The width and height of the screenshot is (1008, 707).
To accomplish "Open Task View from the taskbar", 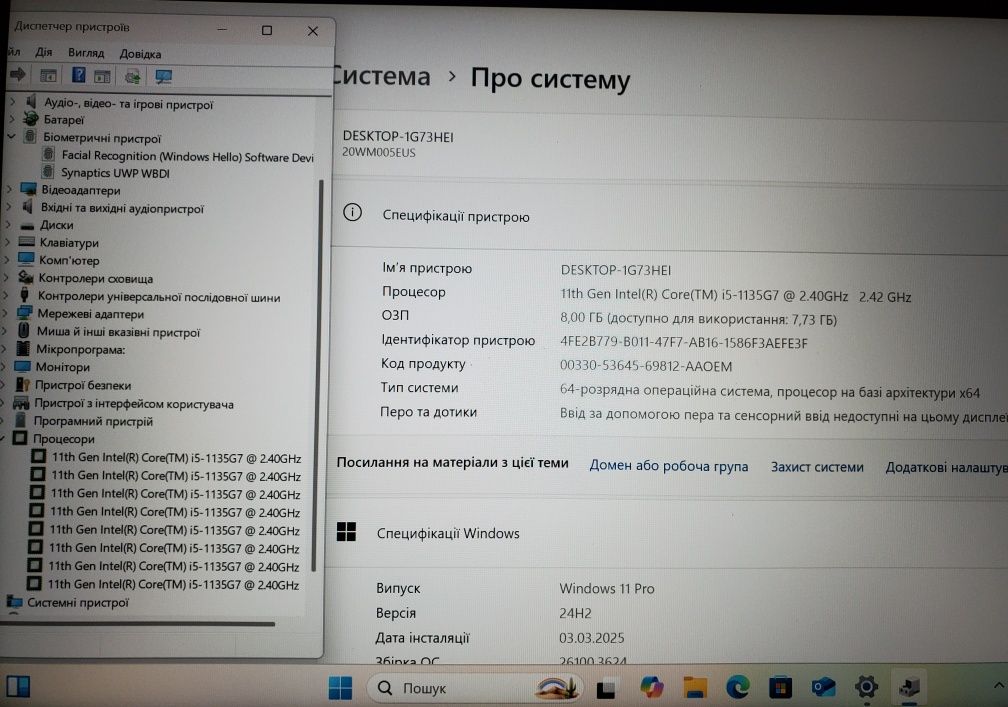I will [605, 688].
